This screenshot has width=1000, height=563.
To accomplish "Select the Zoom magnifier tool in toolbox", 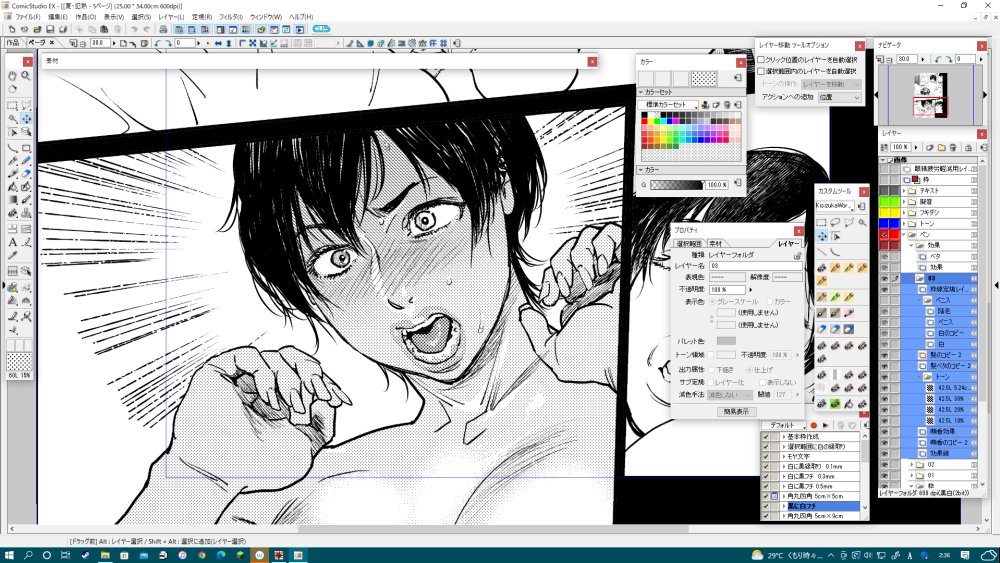I will [26, 75].
